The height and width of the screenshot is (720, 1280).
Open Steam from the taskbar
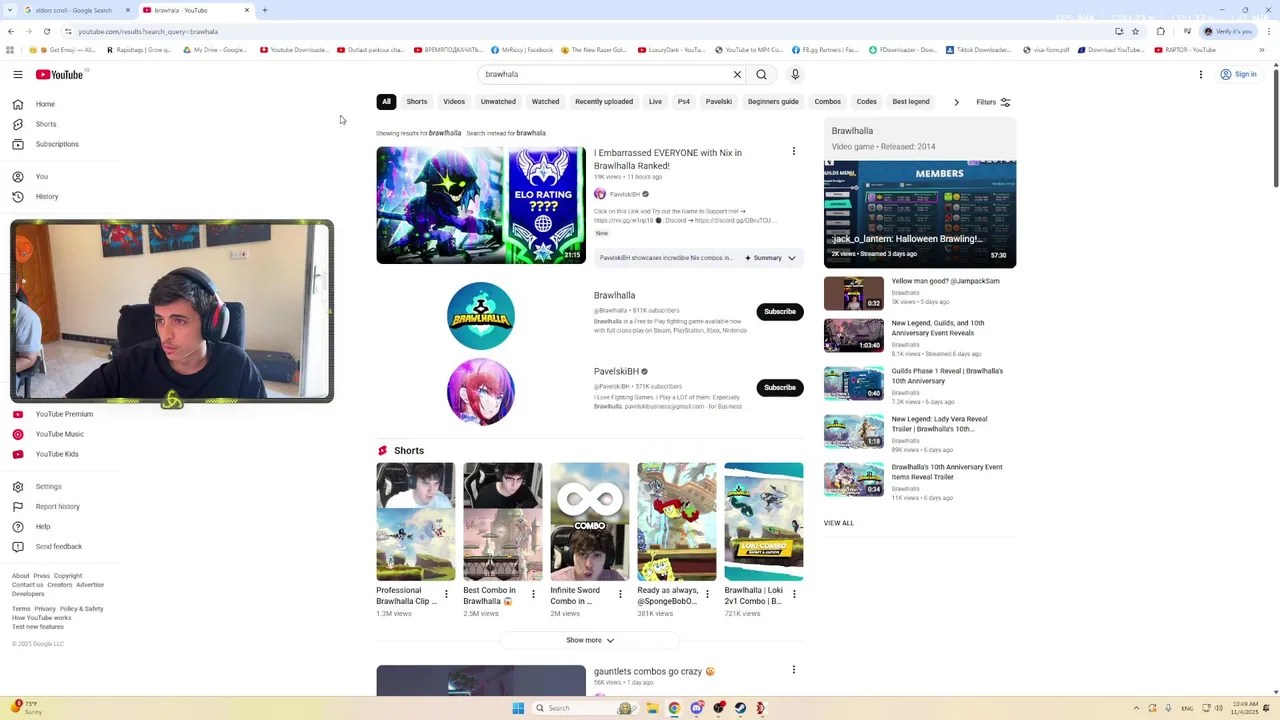point(740,708)
